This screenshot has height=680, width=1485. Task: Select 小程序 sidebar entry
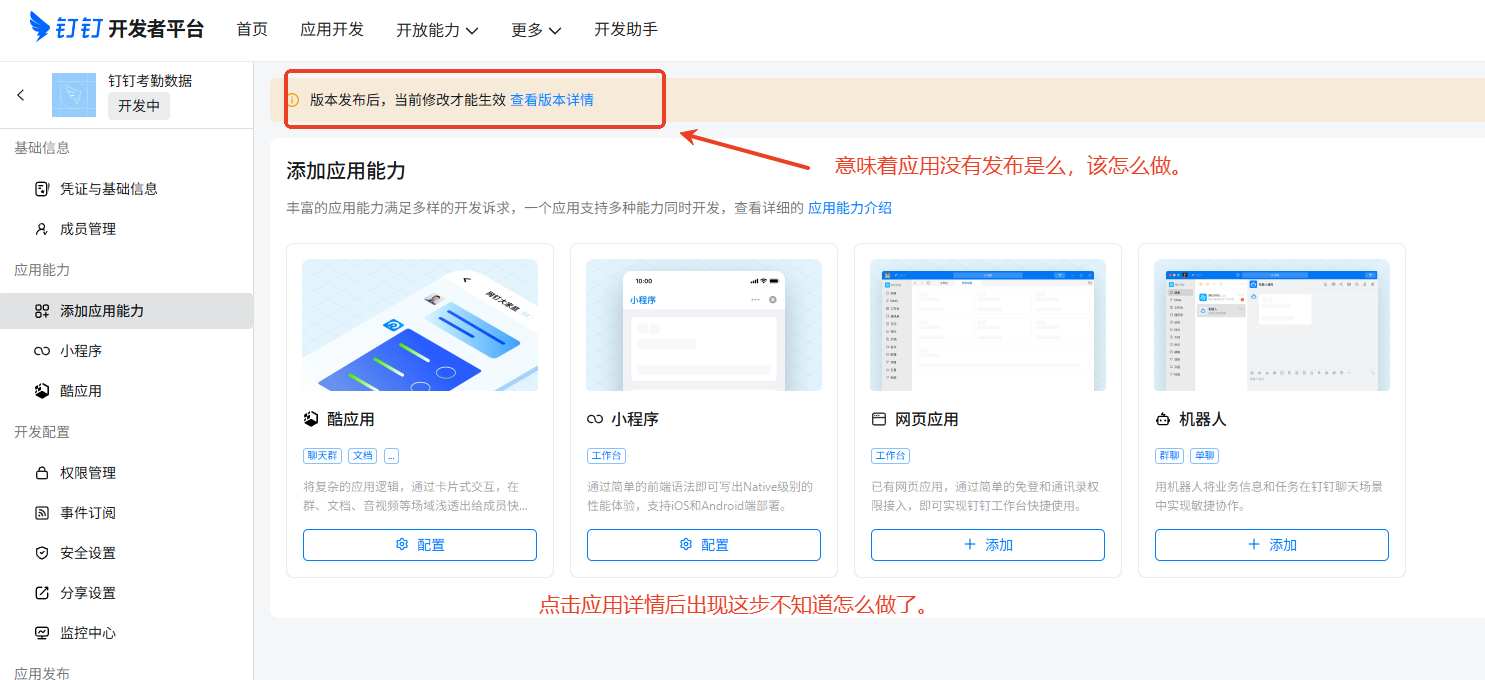126,351
